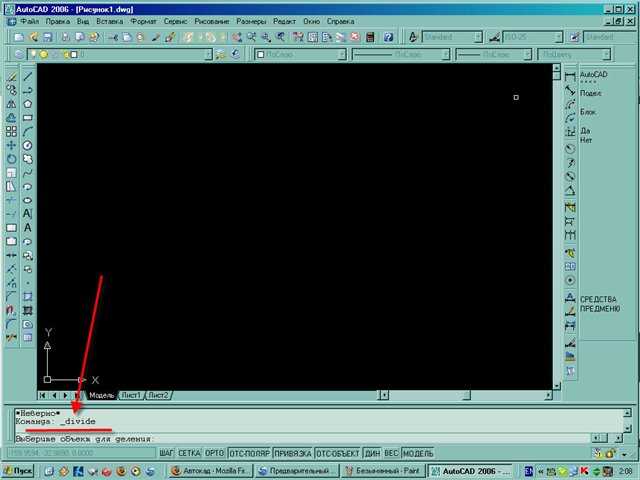Switch to the Лист1 layout tab
This screenshot has height=480, width=640.
[131, 395]
